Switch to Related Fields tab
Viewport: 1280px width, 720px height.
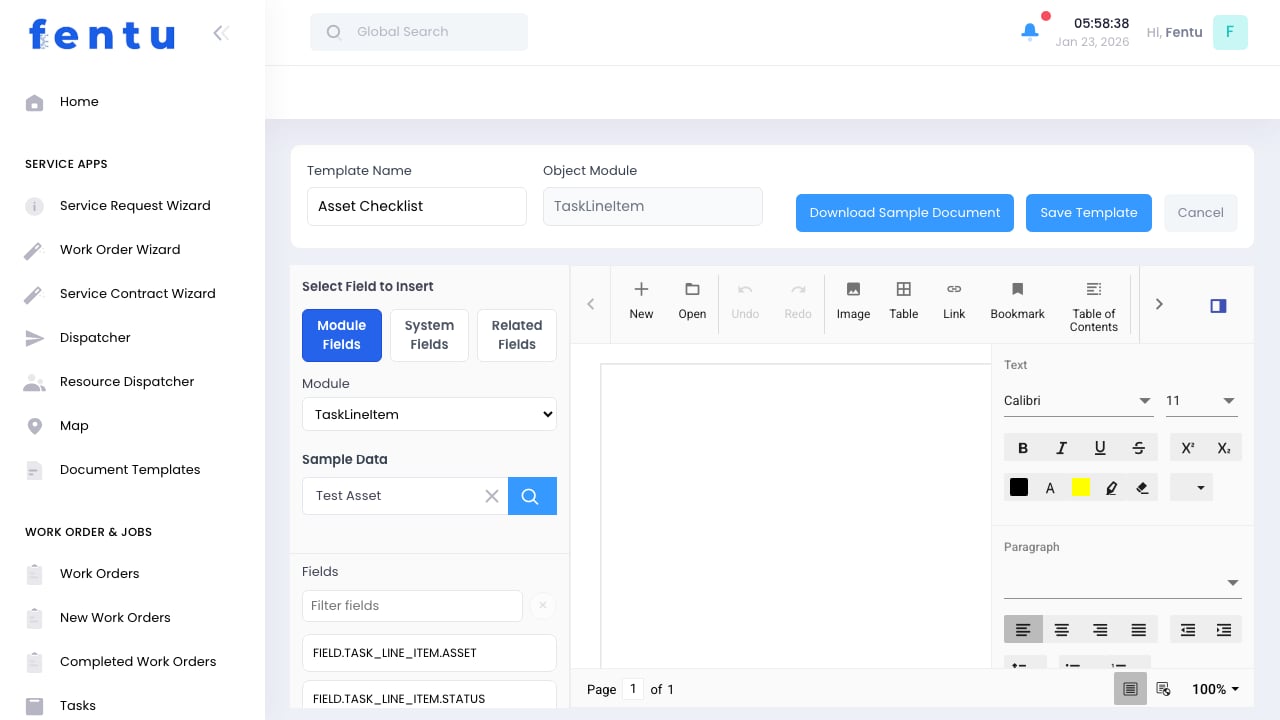click(x=517, y=335)
